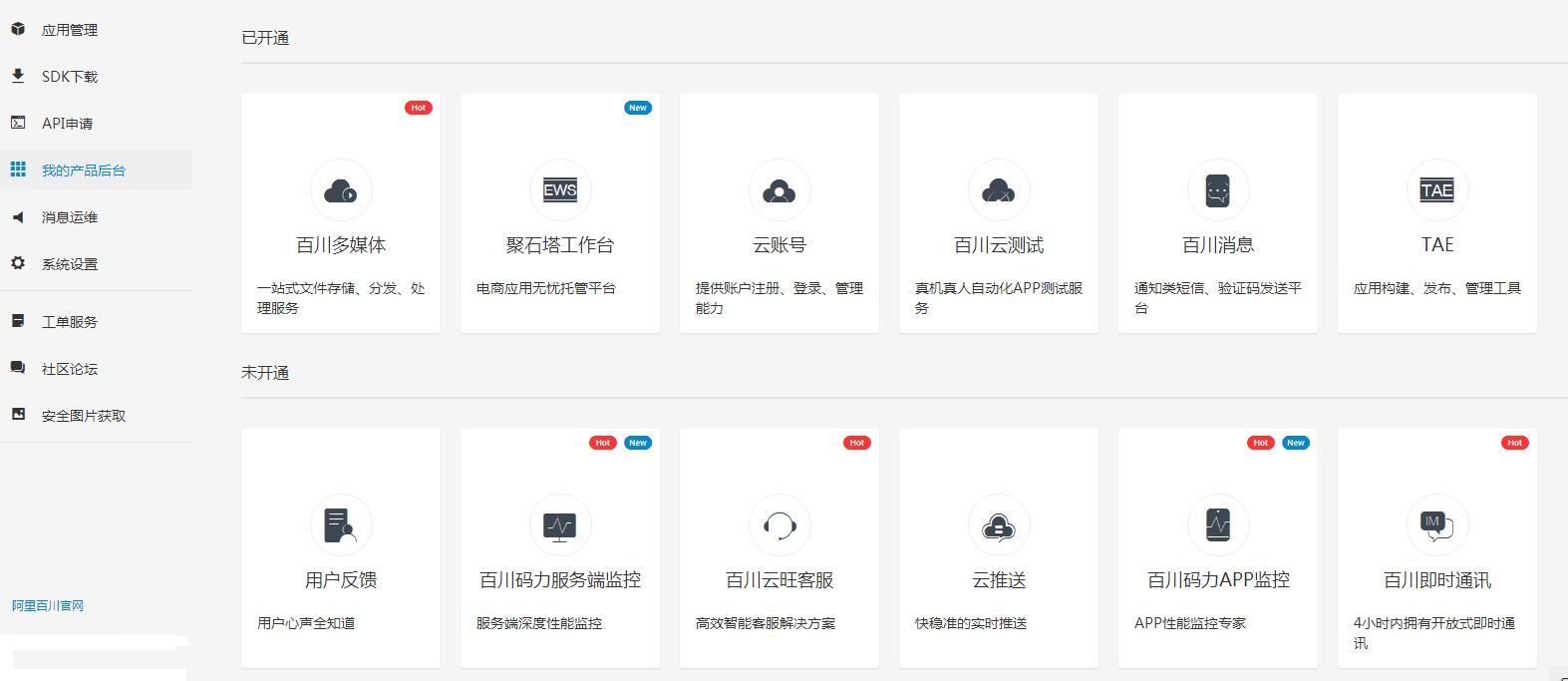This screenshot has width=1568, height=681.
Task: Click the 系统设置 gear icon
Action: pos(18,263)
